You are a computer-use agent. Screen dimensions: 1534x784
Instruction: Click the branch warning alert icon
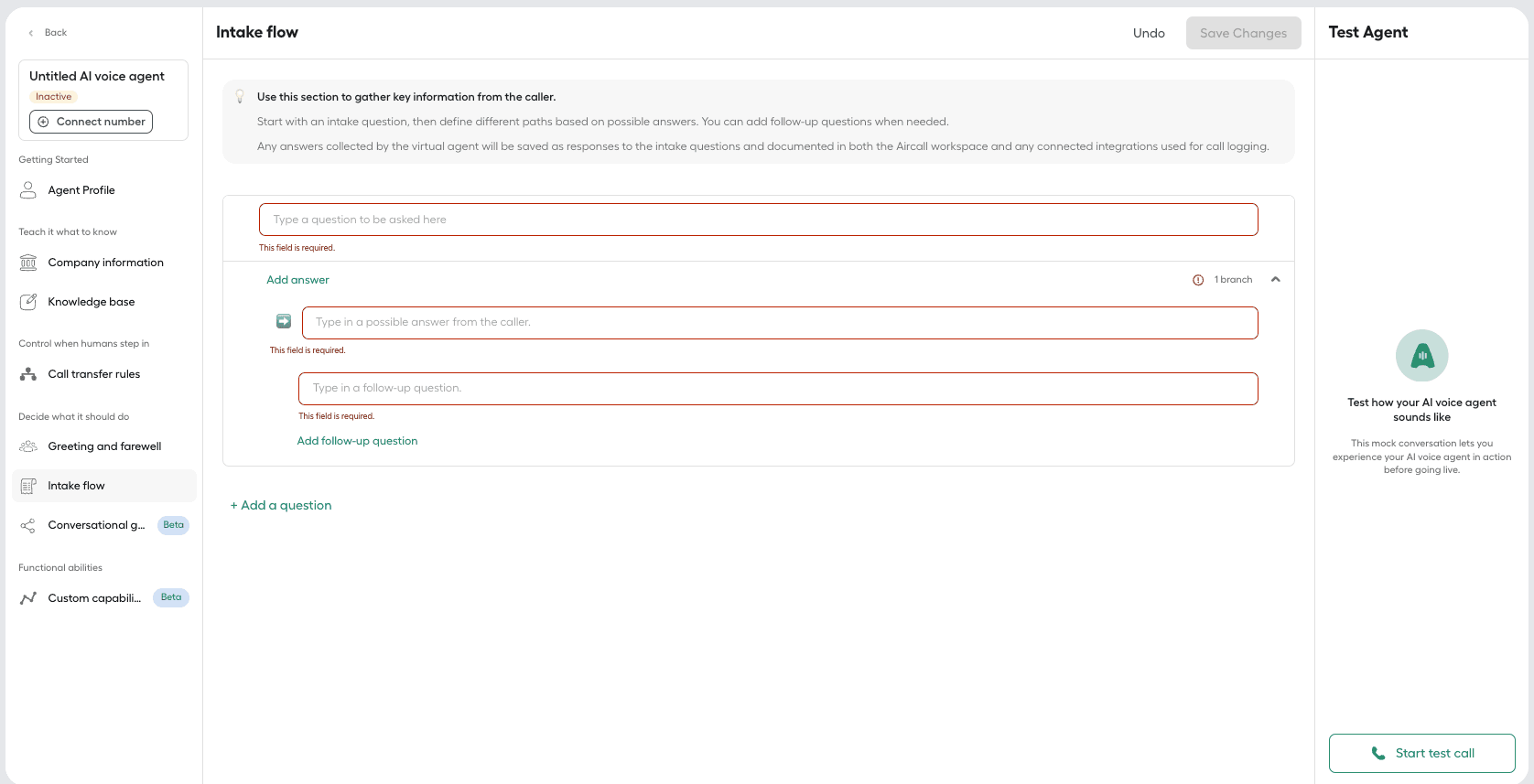coord(1198,280)
